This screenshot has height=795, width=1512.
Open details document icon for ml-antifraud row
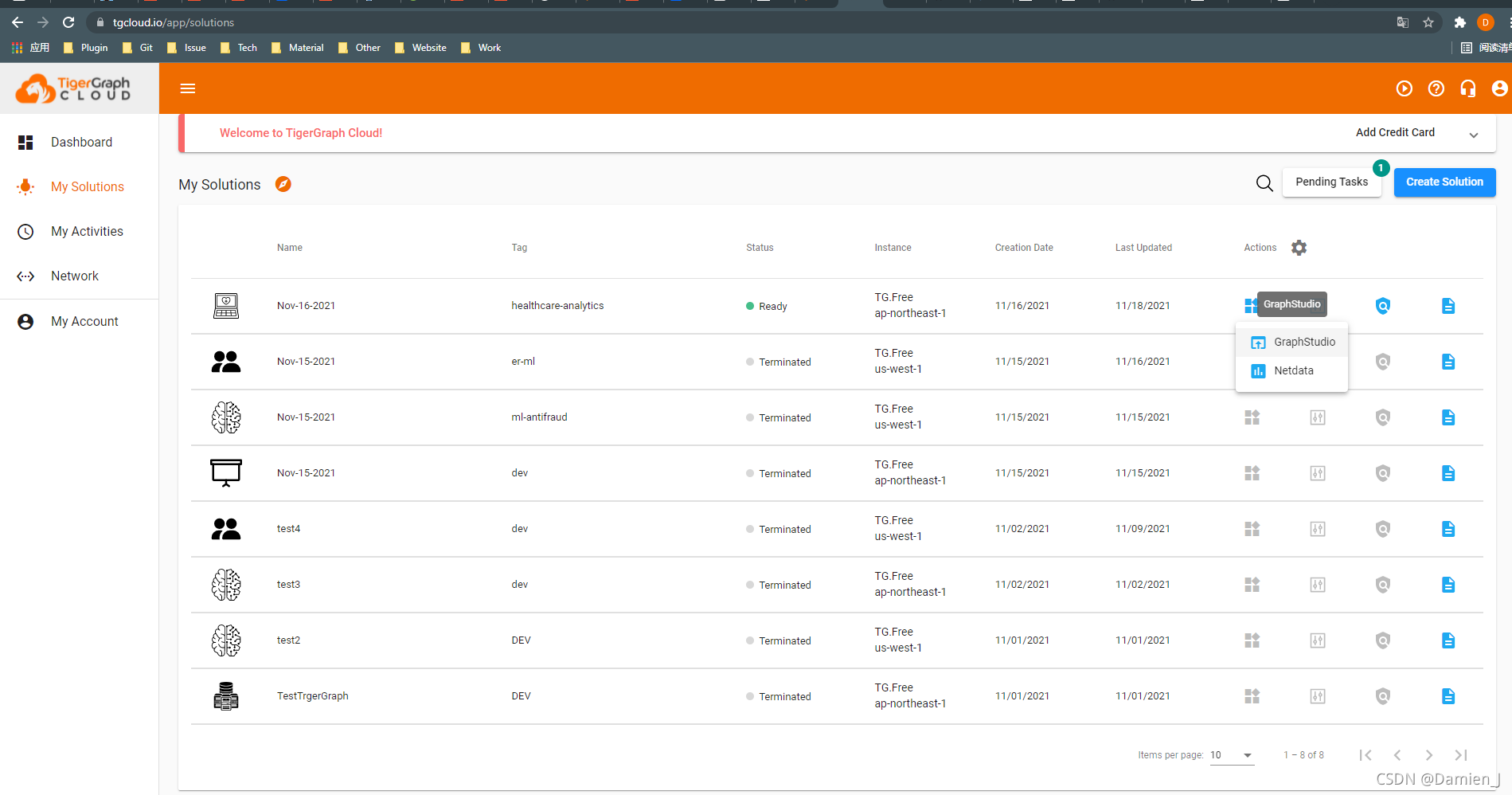(x=1448, y=417)
